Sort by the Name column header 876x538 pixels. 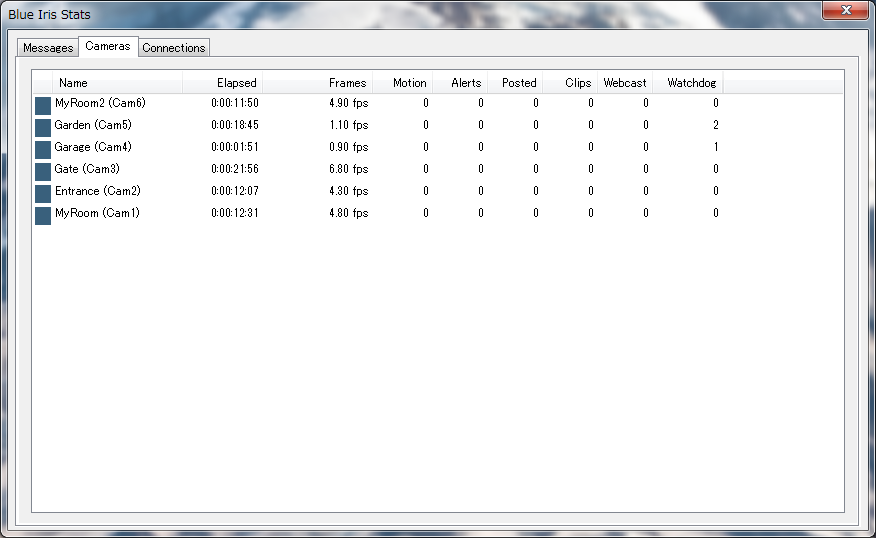pos(117,83)
